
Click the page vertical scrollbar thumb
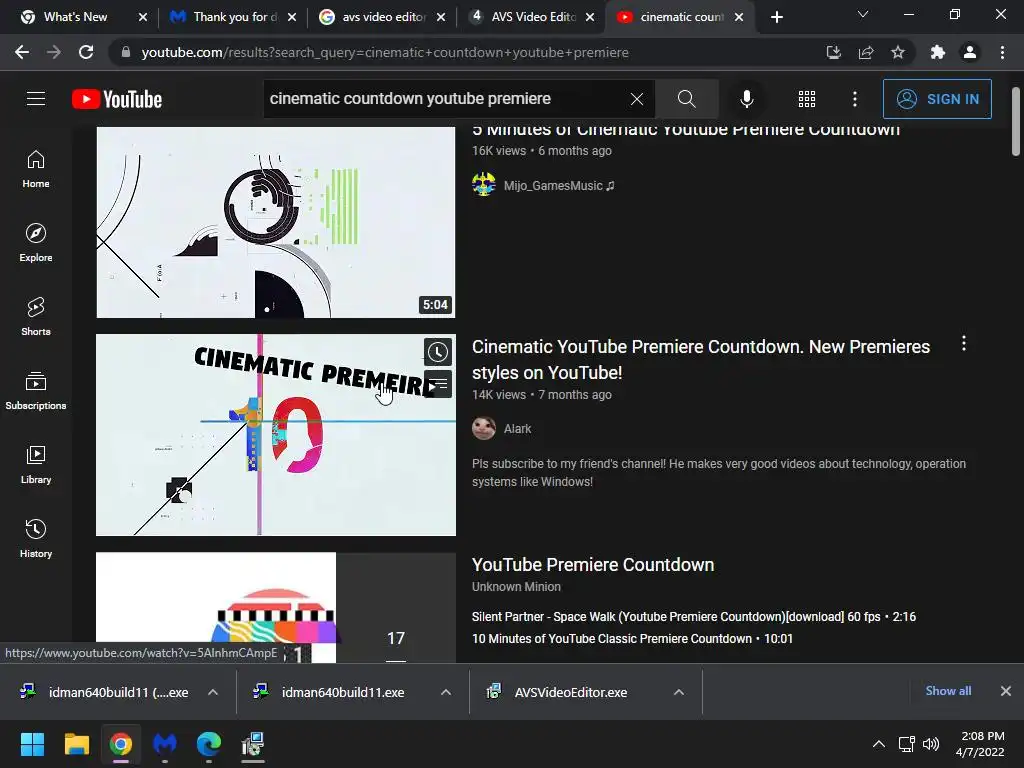click(x=1016, y=121)
